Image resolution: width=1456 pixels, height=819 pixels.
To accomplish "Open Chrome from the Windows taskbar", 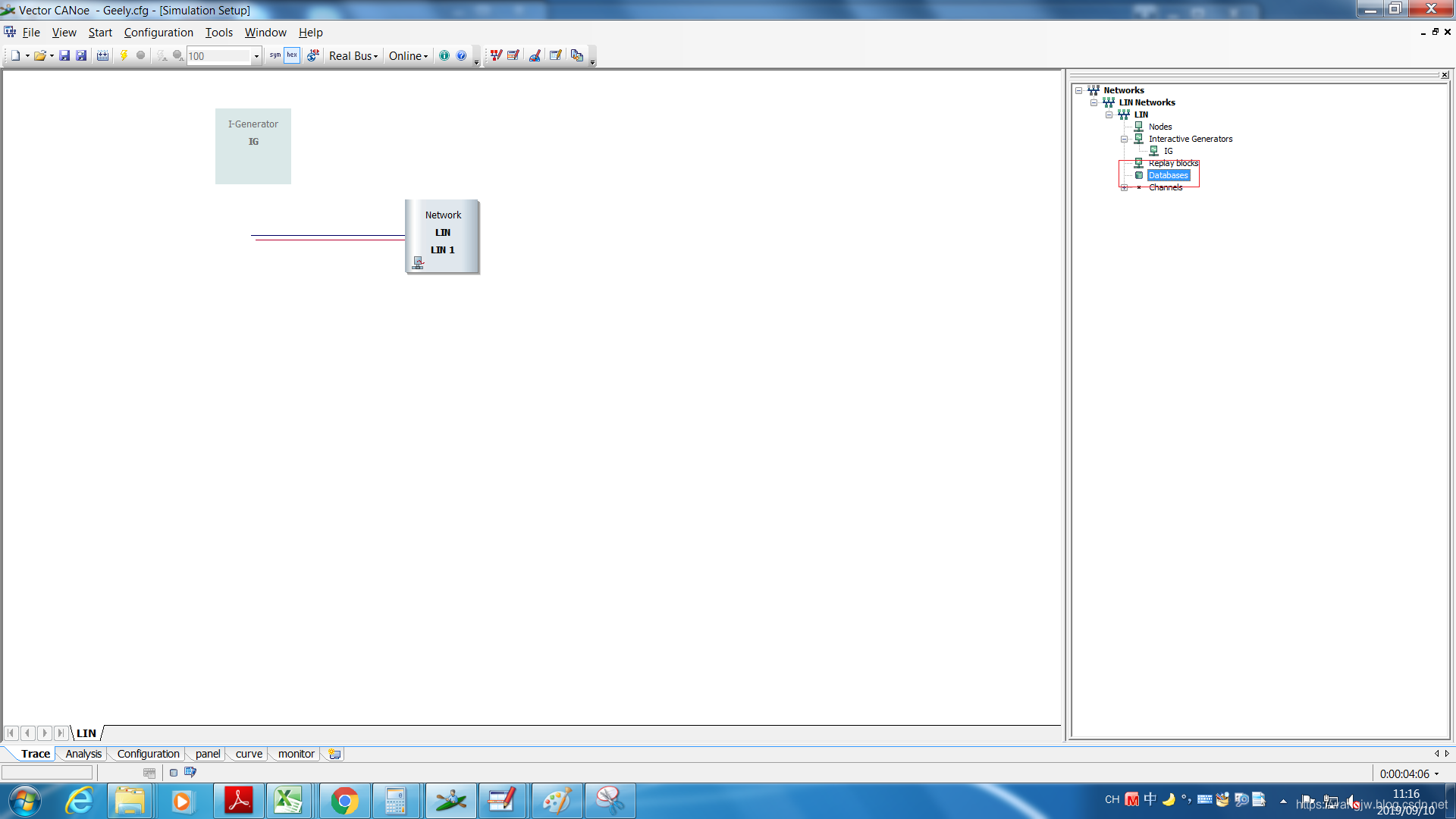I will (344, 801).
